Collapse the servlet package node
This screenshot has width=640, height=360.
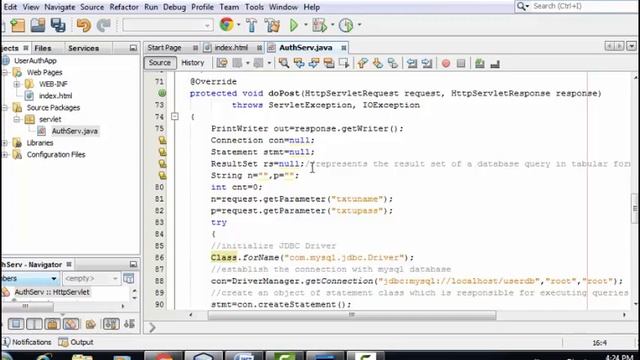tap(17, 119)
